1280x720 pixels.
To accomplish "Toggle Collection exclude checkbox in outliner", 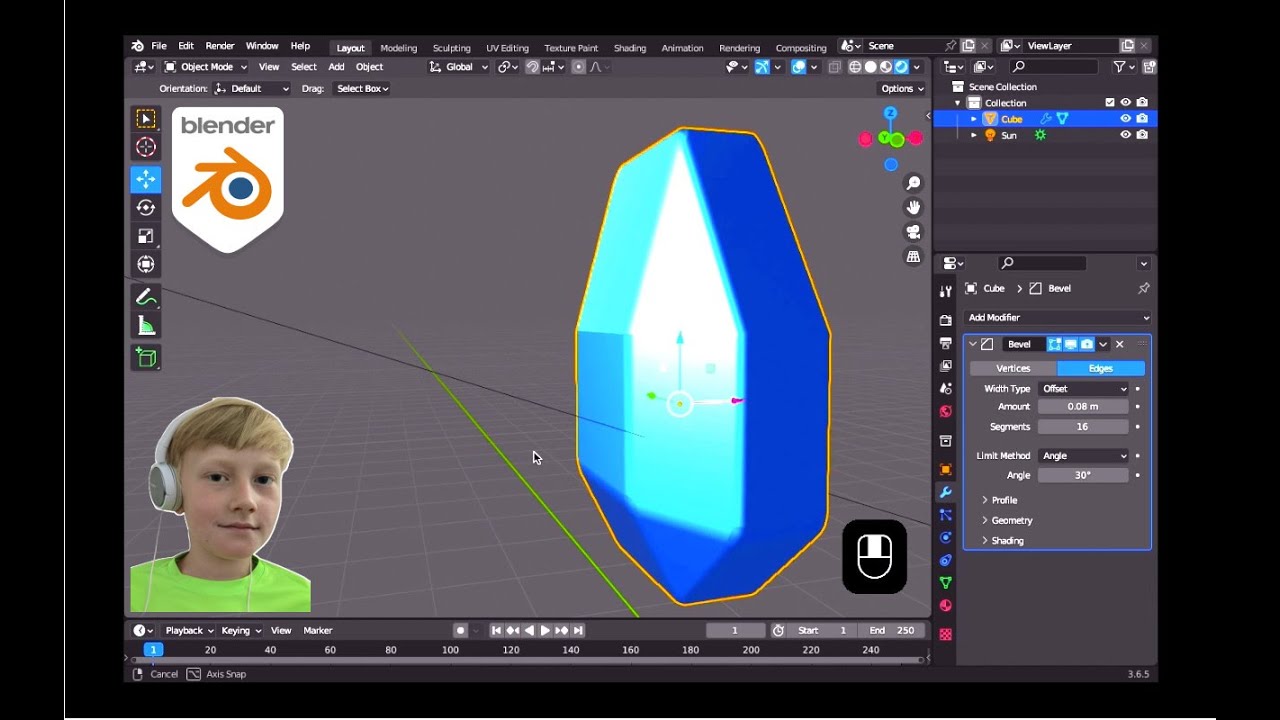I will click(1109, 102).
